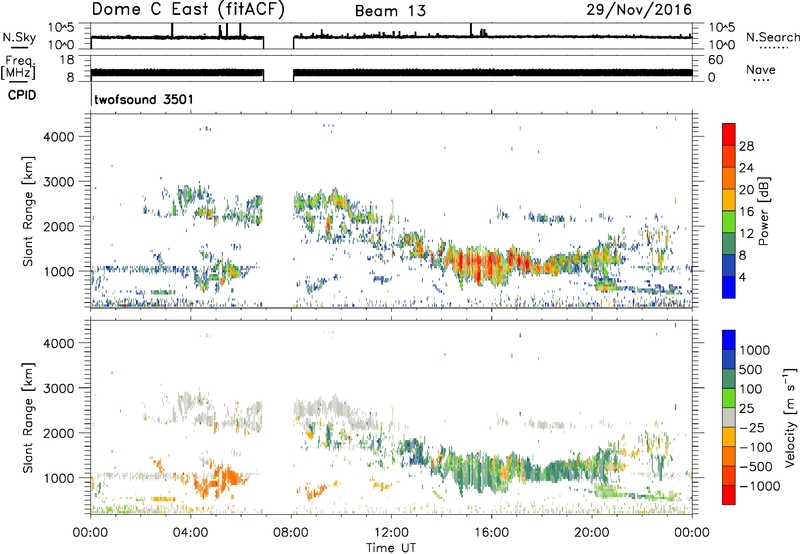
Task: Click the '04:00' time axis label
Action: [x=190, y=533]
